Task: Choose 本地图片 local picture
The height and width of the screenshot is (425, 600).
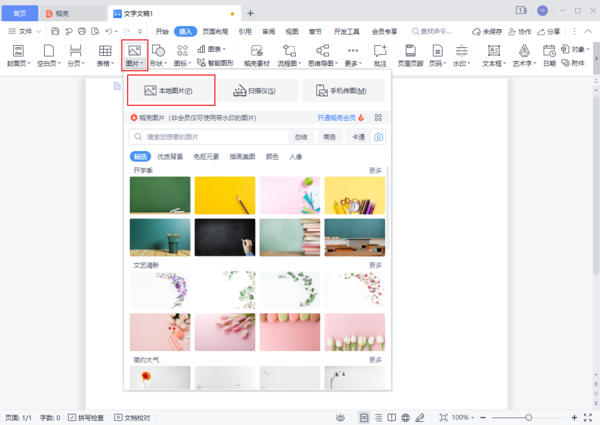Action: (x=171, y=90)
